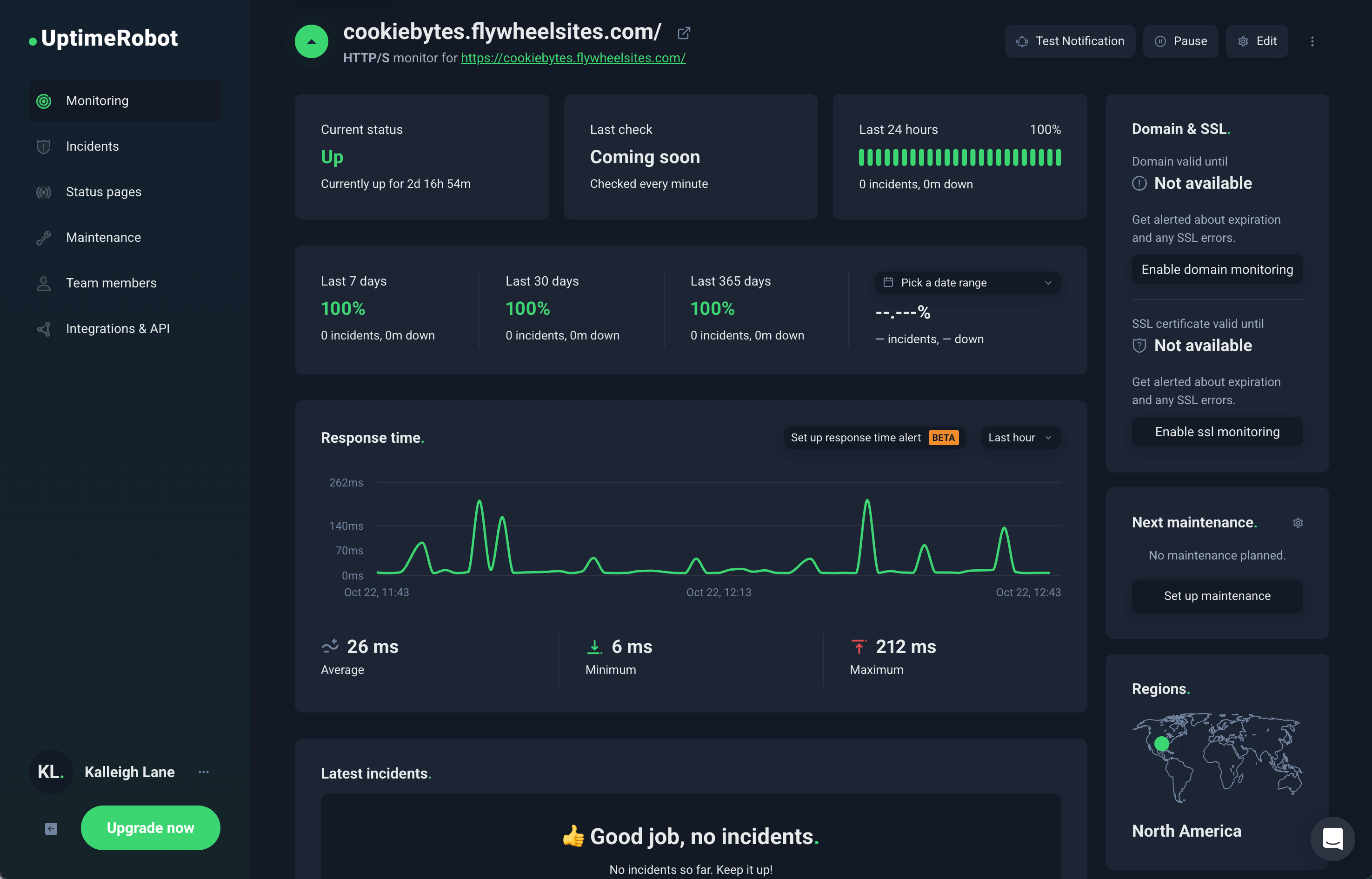
Task: Click the Upgrade now button
Action: [150, 828]
